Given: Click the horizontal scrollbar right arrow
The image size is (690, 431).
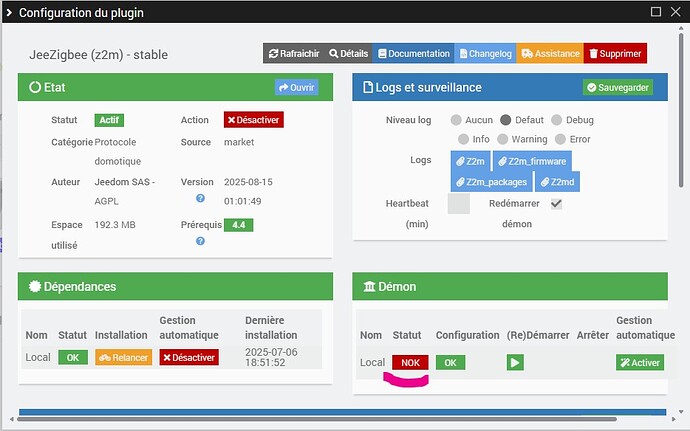Looking at the screenshot, I should point(673,419).
